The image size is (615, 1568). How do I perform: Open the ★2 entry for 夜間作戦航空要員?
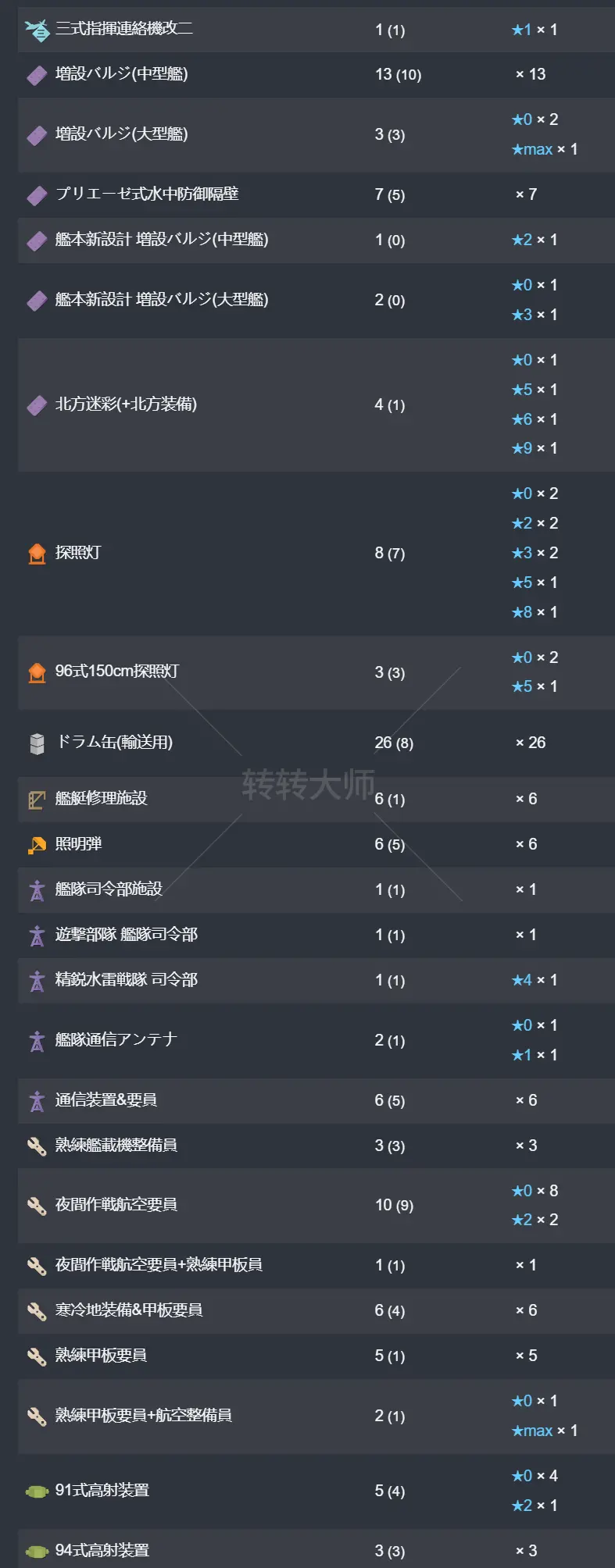[x=535, y=1219]
